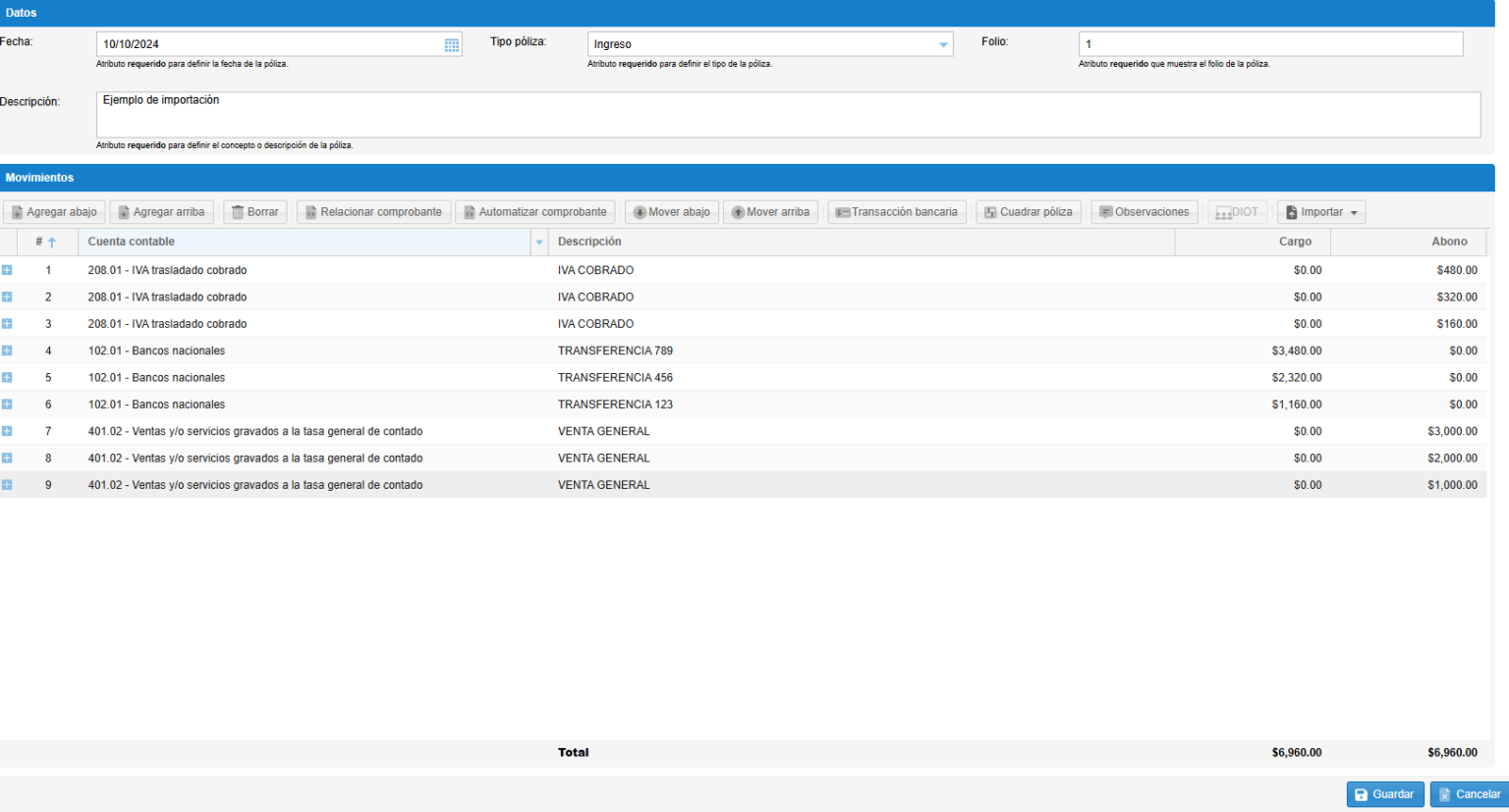
Task: Click into the Descripción text area
Action: pos(787,115)
